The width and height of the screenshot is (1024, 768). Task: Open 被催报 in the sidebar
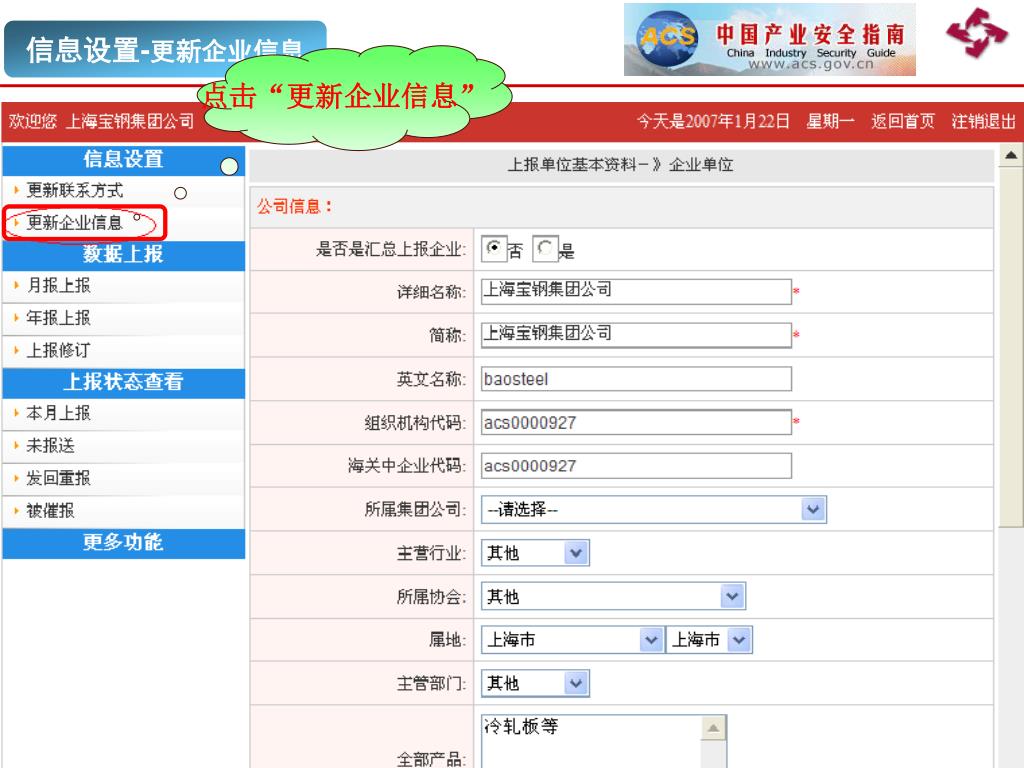[50, 511]
